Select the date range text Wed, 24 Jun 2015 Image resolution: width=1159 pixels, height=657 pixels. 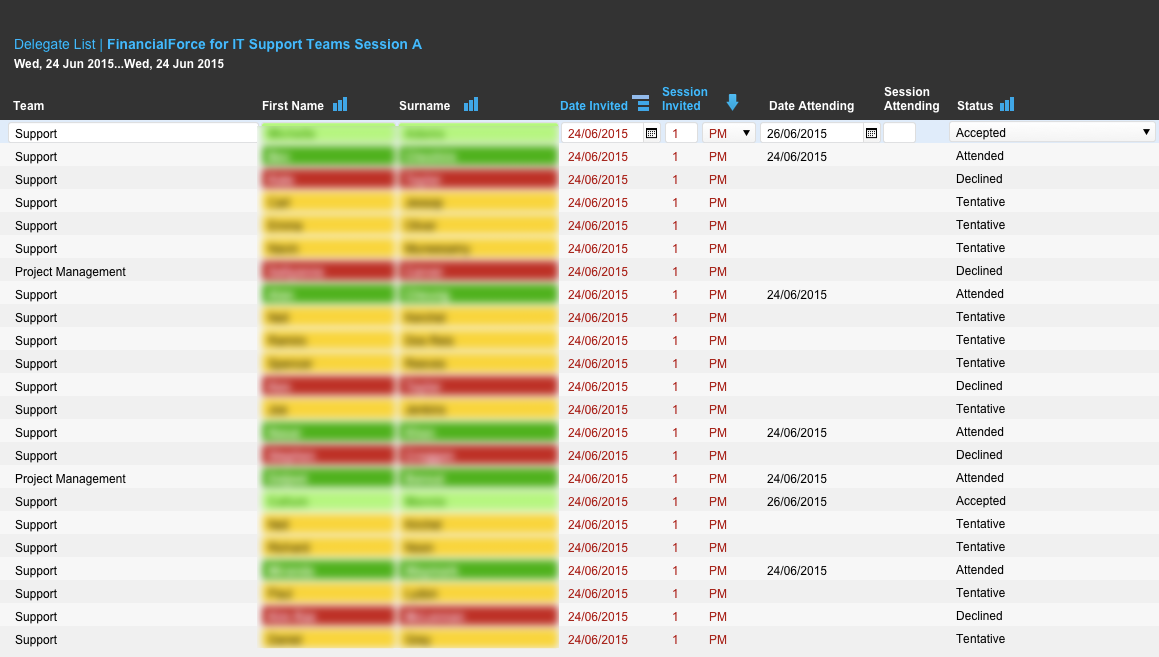coord(119,64)
